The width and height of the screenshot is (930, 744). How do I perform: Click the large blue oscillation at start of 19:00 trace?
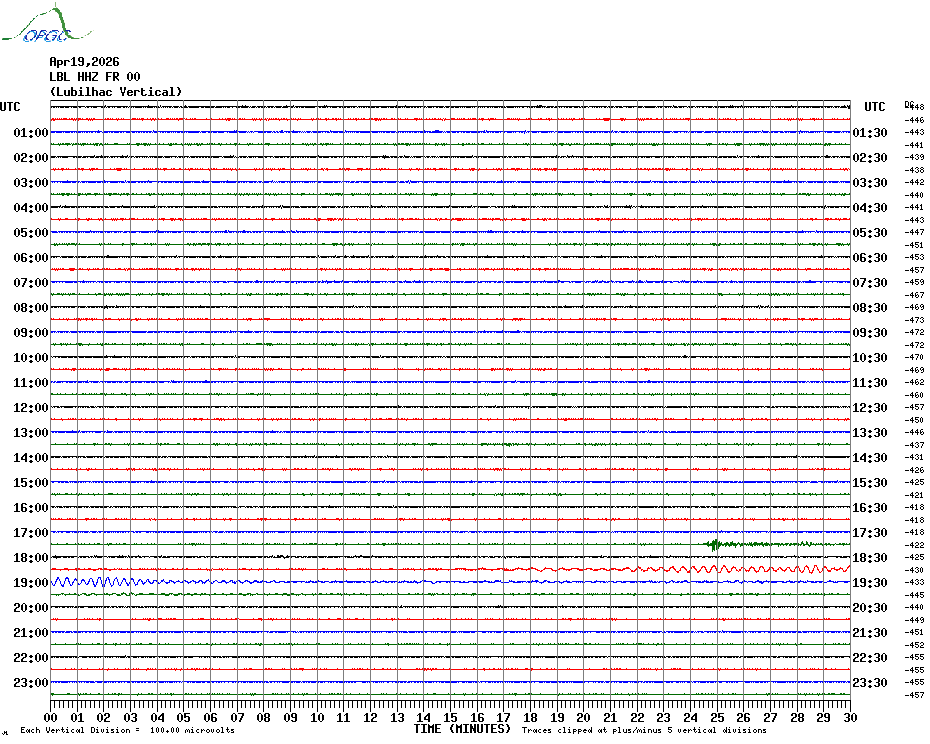click(x=95, y=582)
